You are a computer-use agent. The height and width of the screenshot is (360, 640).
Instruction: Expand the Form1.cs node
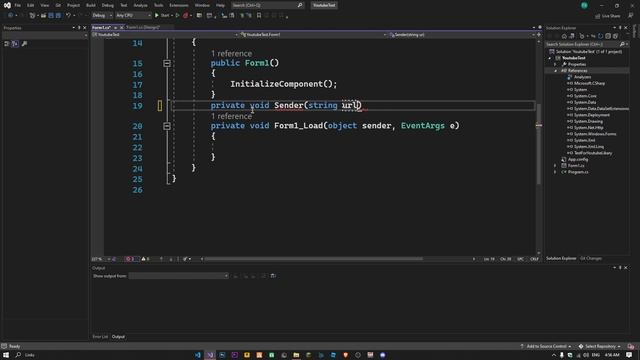coord(555,166)
